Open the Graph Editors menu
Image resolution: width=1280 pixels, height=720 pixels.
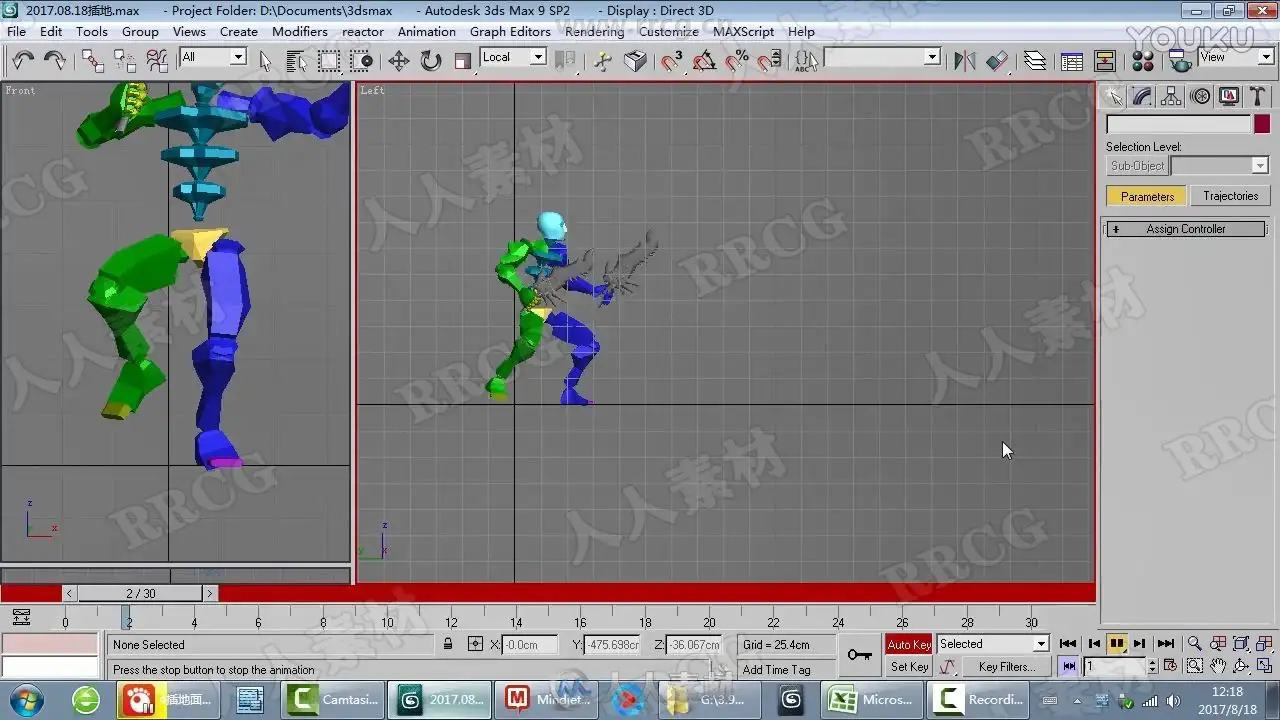click(x=511, y=31)
